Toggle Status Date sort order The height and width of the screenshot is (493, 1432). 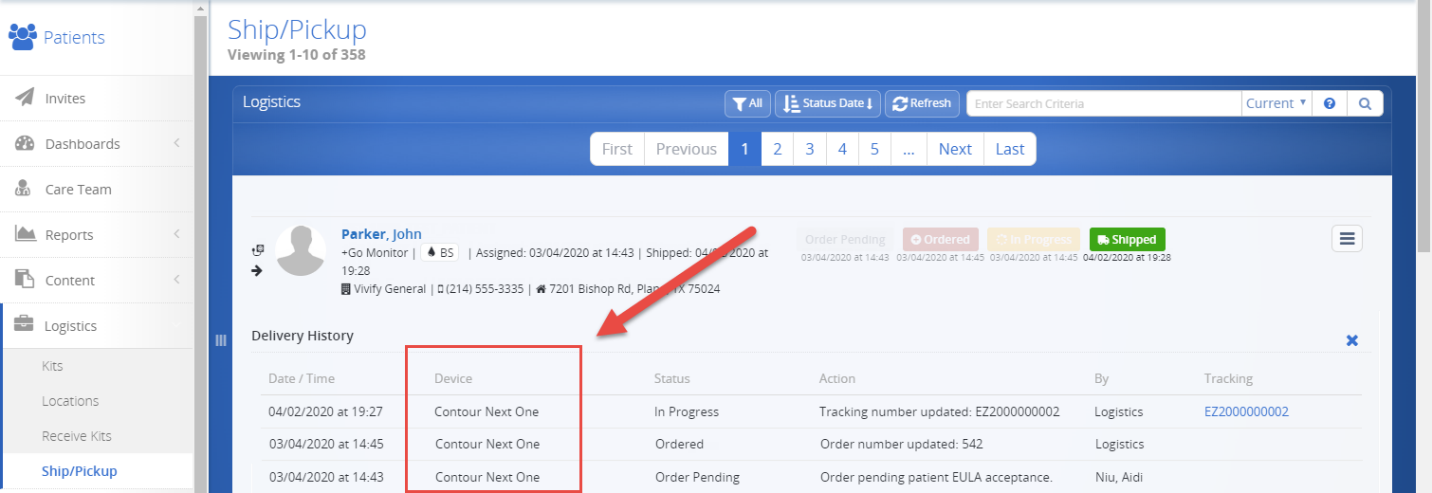(x=827, y=104)
